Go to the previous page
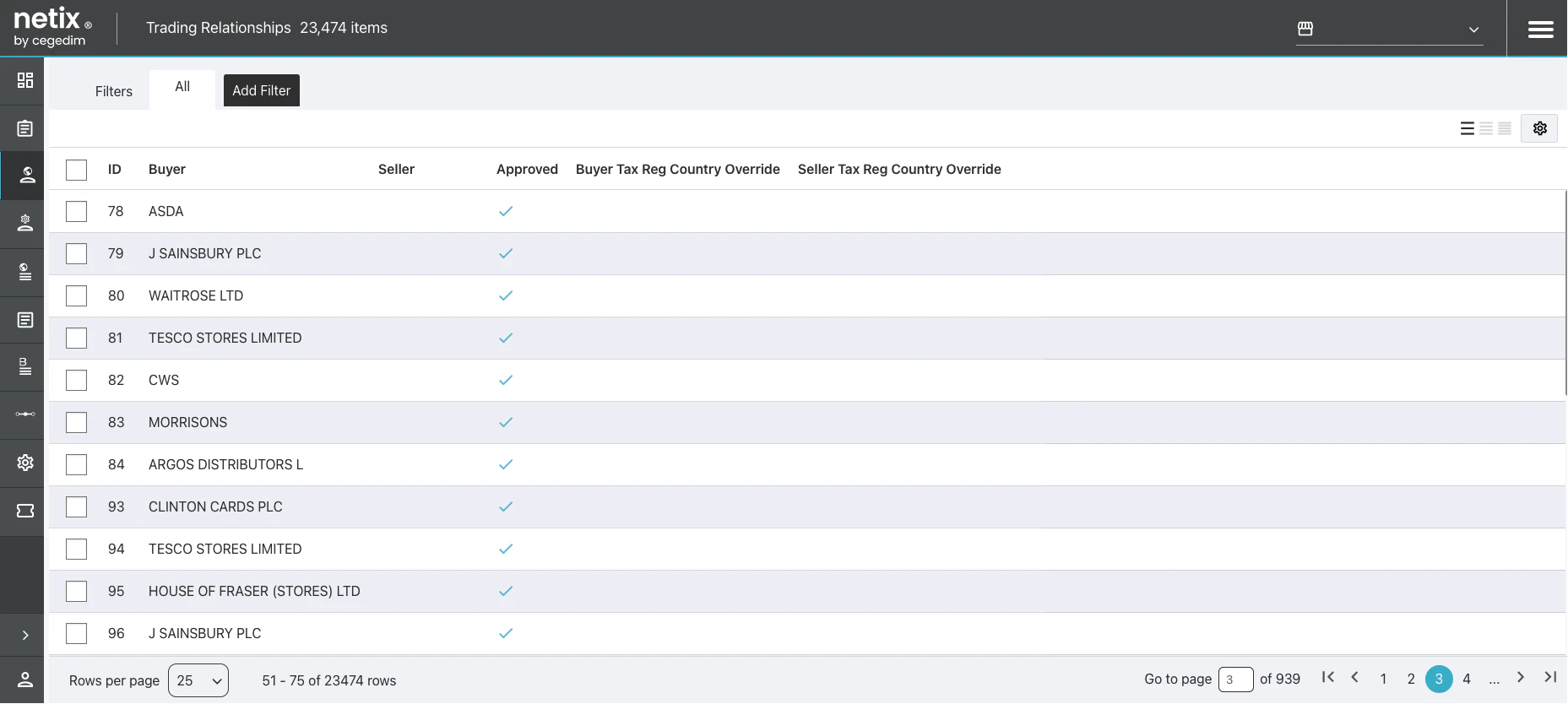 tap(1355, 677)
